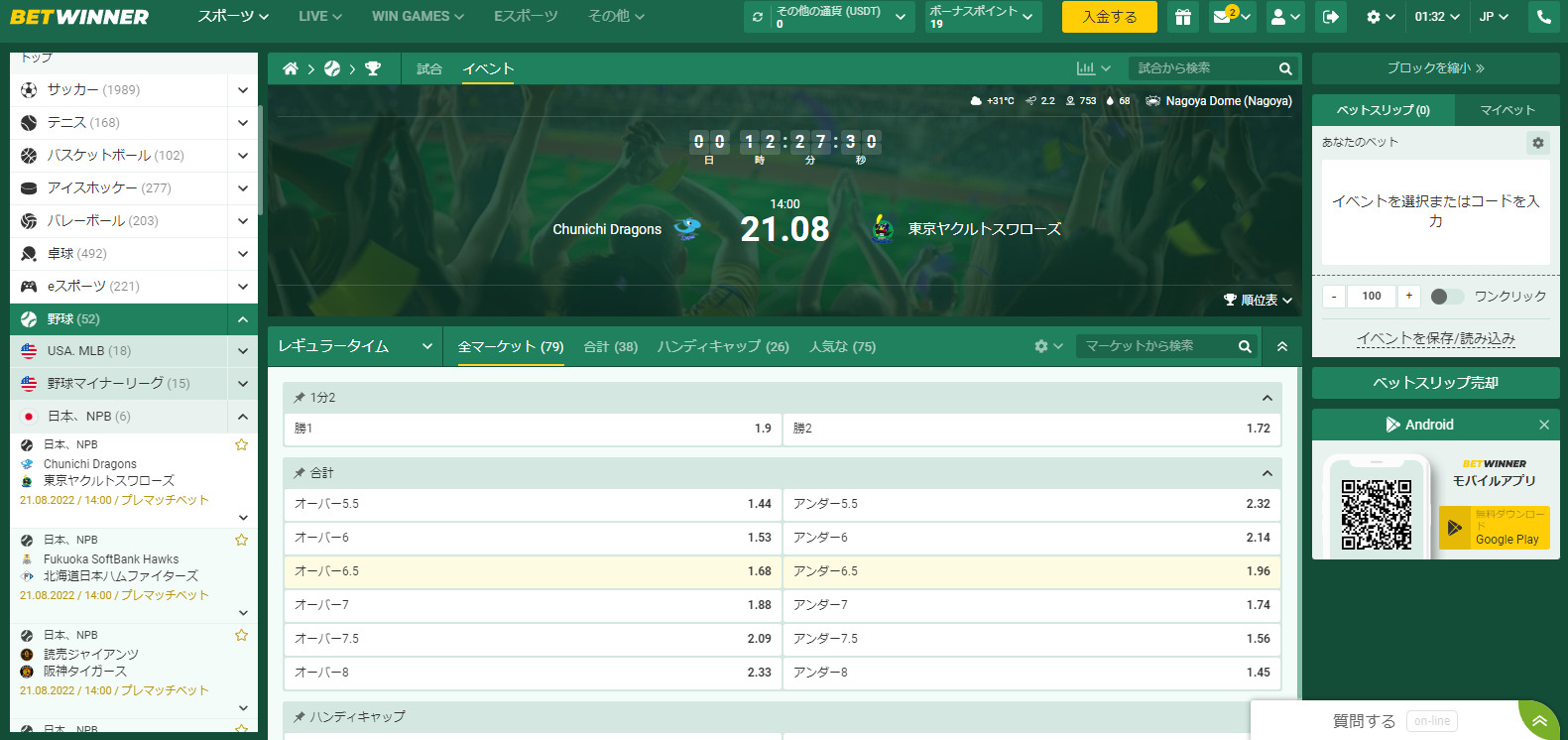
Task: Open the gift bonuses icon
Action: [1182, 17]
